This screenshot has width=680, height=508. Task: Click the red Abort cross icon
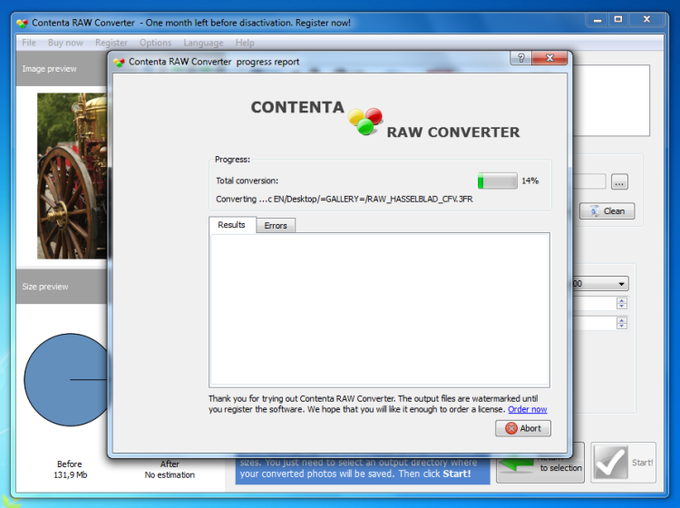[511, 428]
